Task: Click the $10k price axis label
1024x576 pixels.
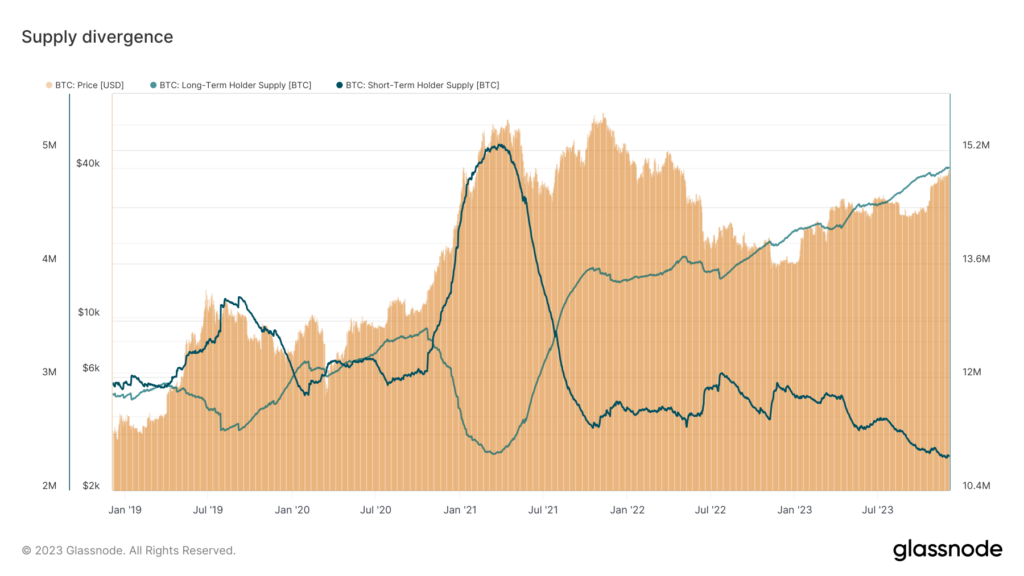Action: [88, 312]
